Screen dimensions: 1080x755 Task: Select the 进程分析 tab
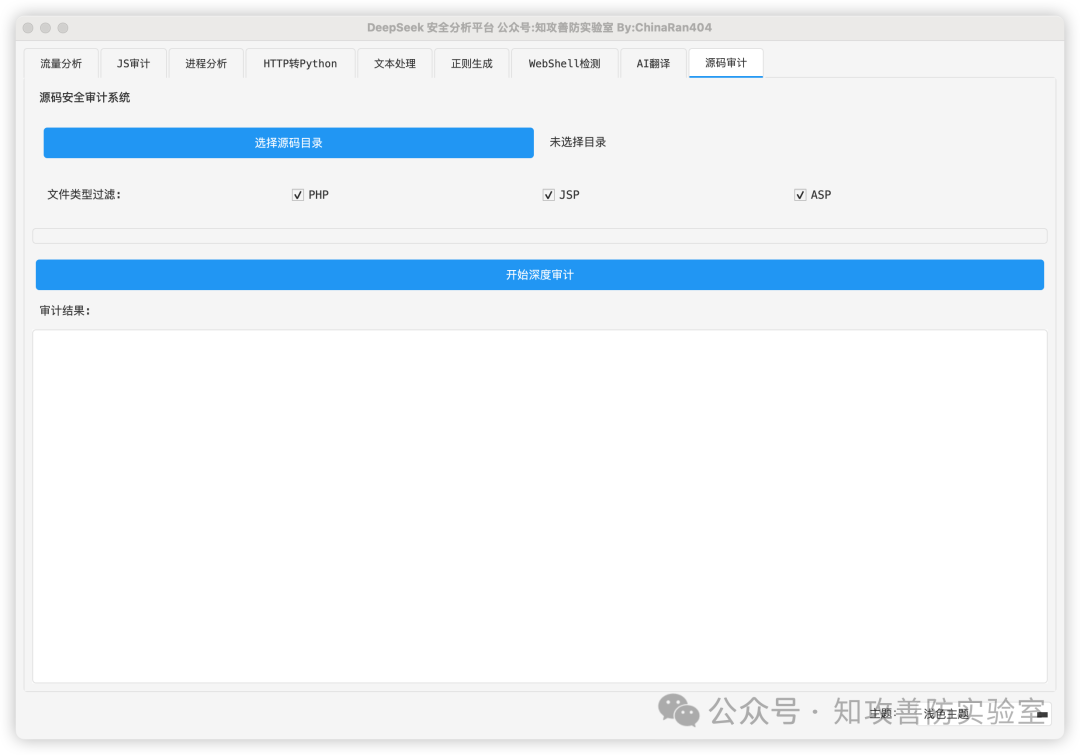205,63
